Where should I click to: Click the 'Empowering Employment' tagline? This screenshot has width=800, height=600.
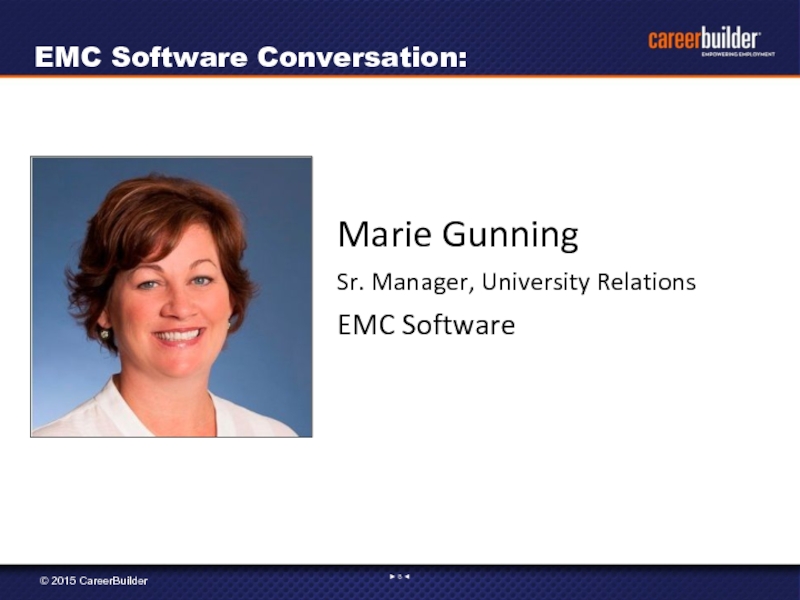click(738, 54)
